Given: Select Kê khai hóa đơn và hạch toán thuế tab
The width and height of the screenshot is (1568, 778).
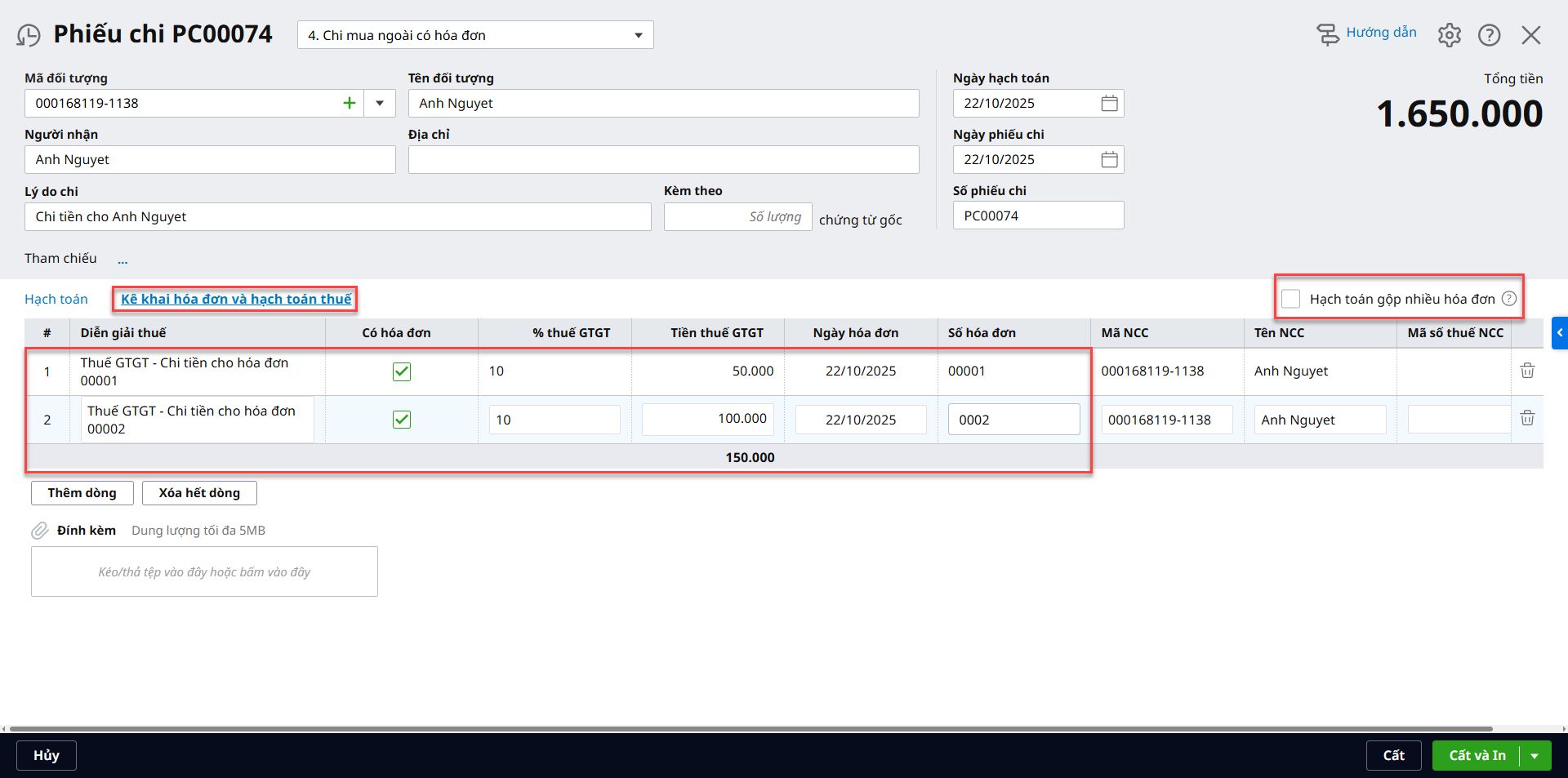Looking at the screenshot, I should [236, 299].
